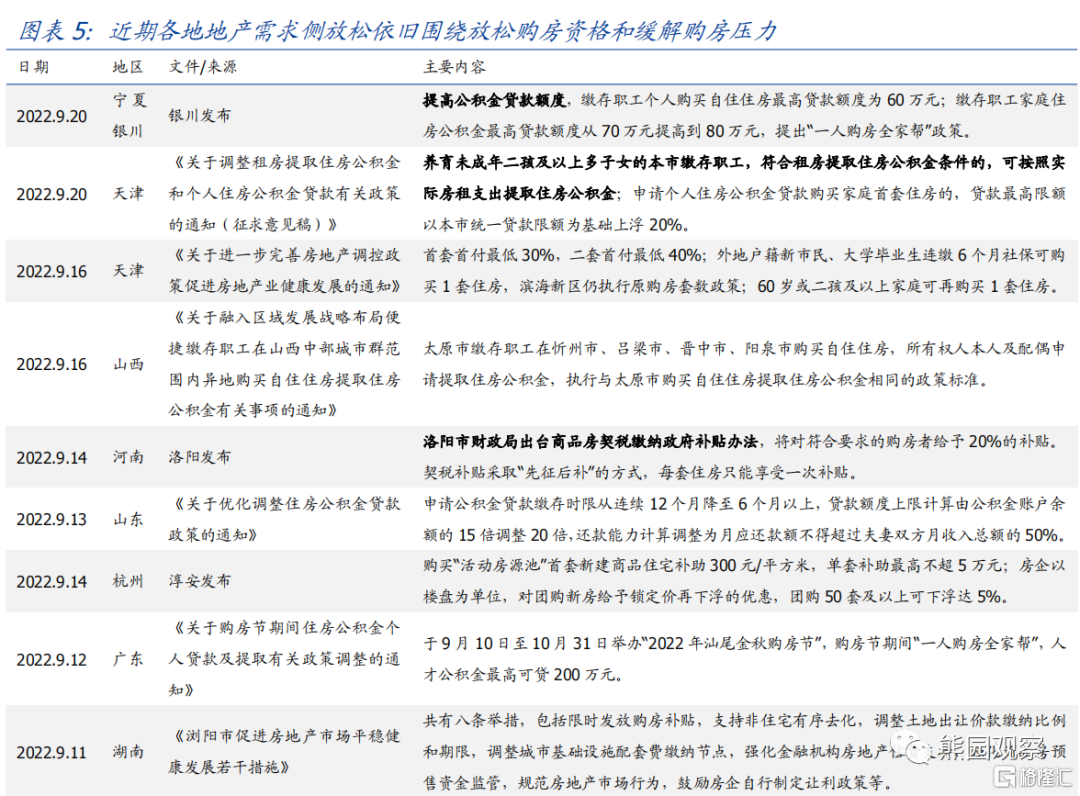The height and width of the screenshot is (796, 1080).
Task: Click the 主要内容 column header
Action: [454, 67]
